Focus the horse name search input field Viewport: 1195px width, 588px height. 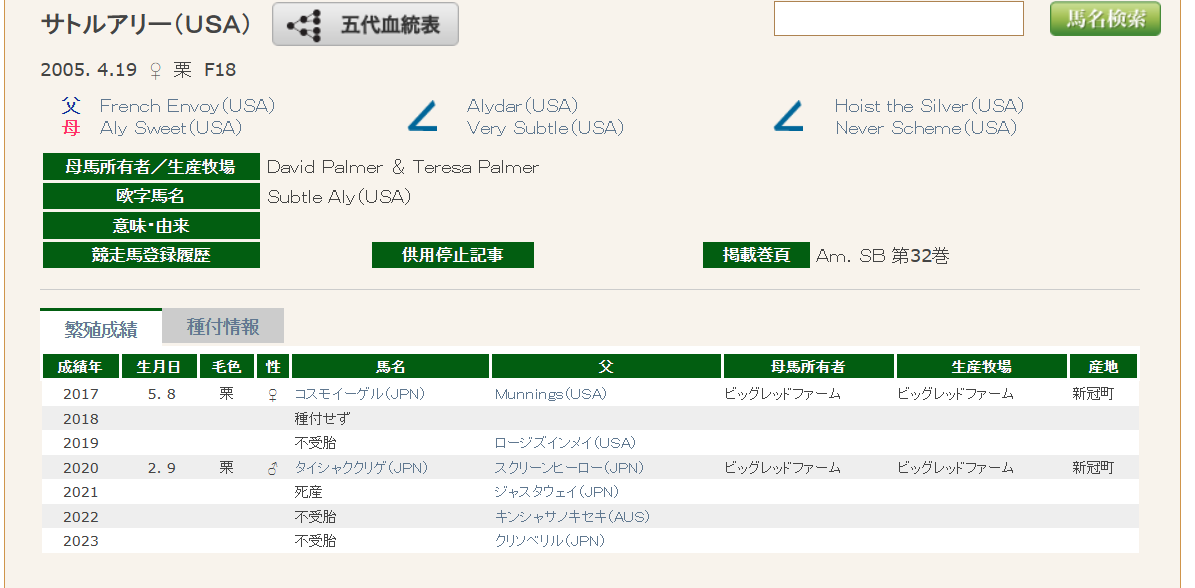(899, 19)
